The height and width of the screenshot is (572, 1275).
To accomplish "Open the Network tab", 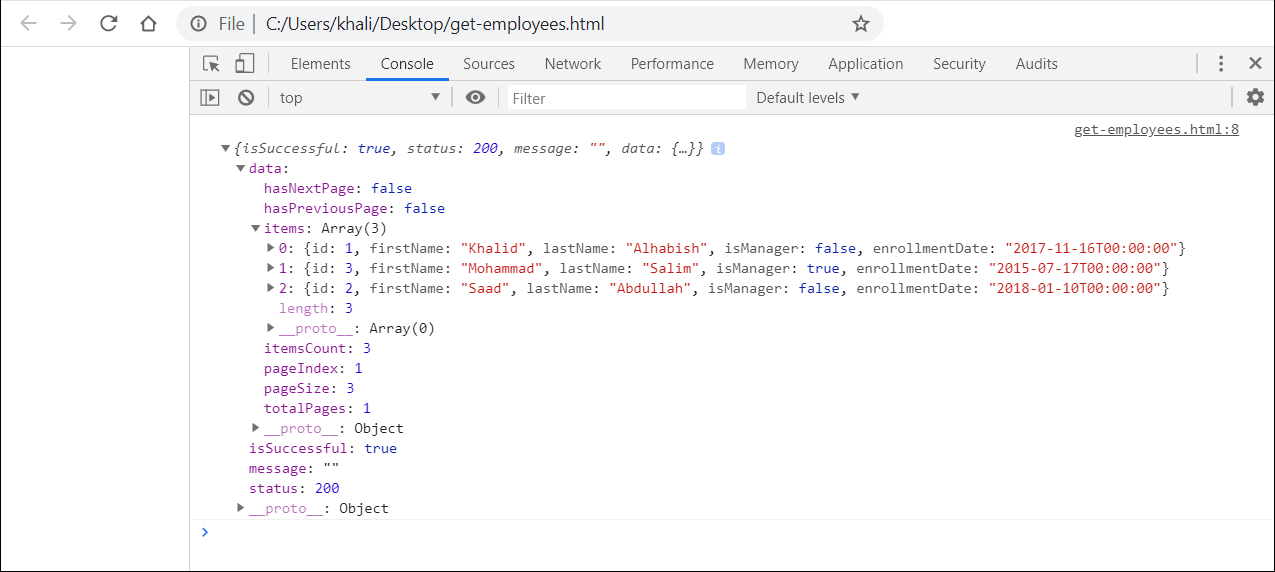I will click(x=573, y=63).
